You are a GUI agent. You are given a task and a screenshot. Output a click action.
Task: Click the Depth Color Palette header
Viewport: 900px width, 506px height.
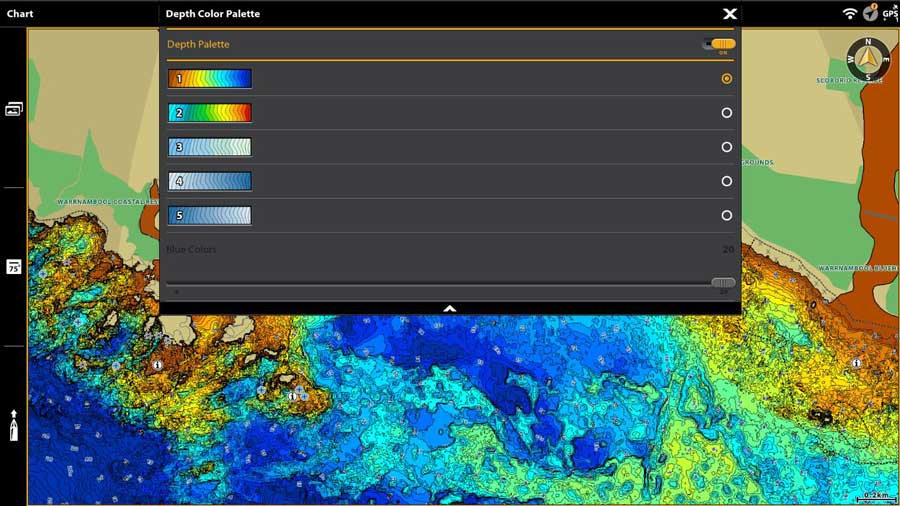tap(213, 14)
